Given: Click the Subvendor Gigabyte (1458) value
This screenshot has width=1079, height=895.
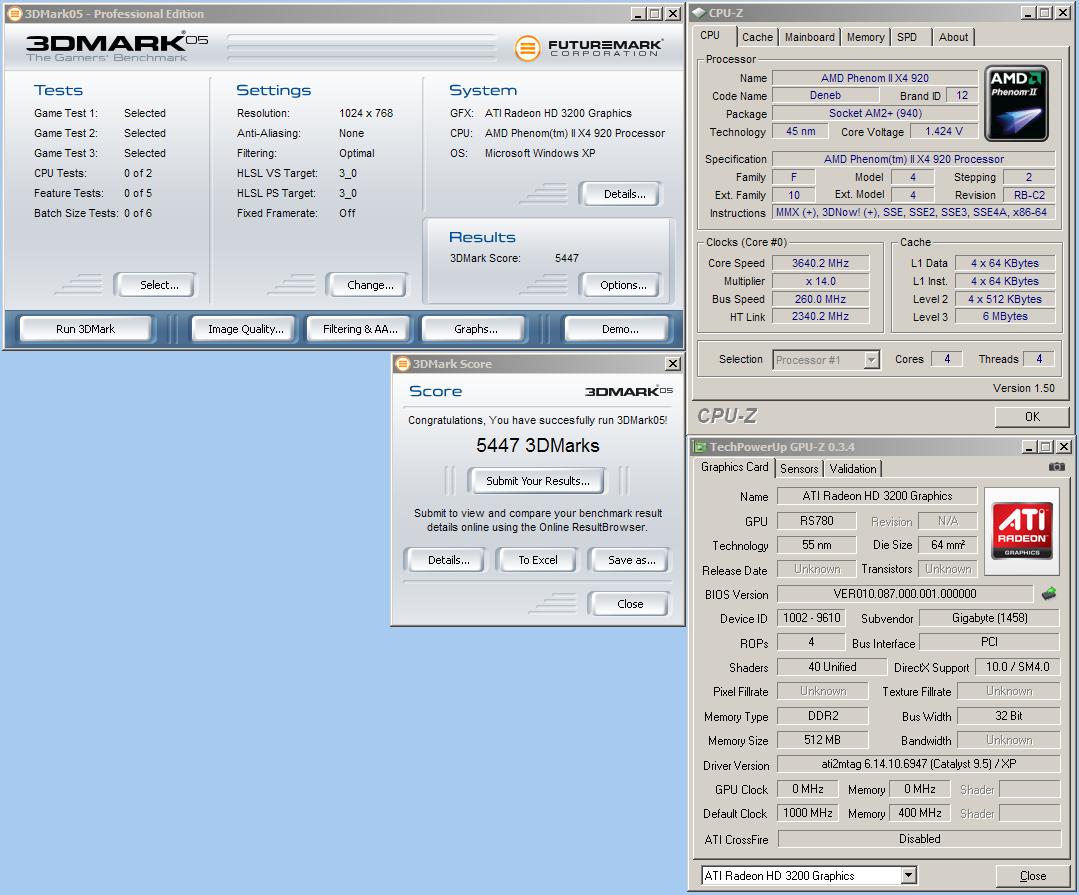Looking at the screenshot, I should coord(990,618).
